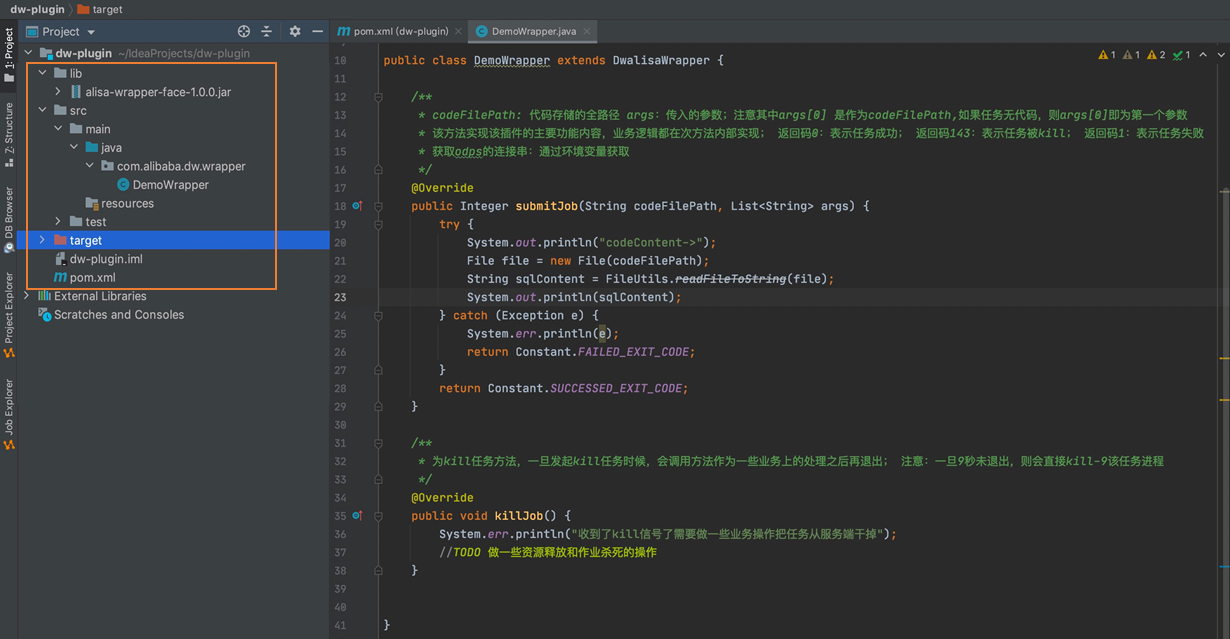Hide the Project tool window with minus icon

point(318,31)
